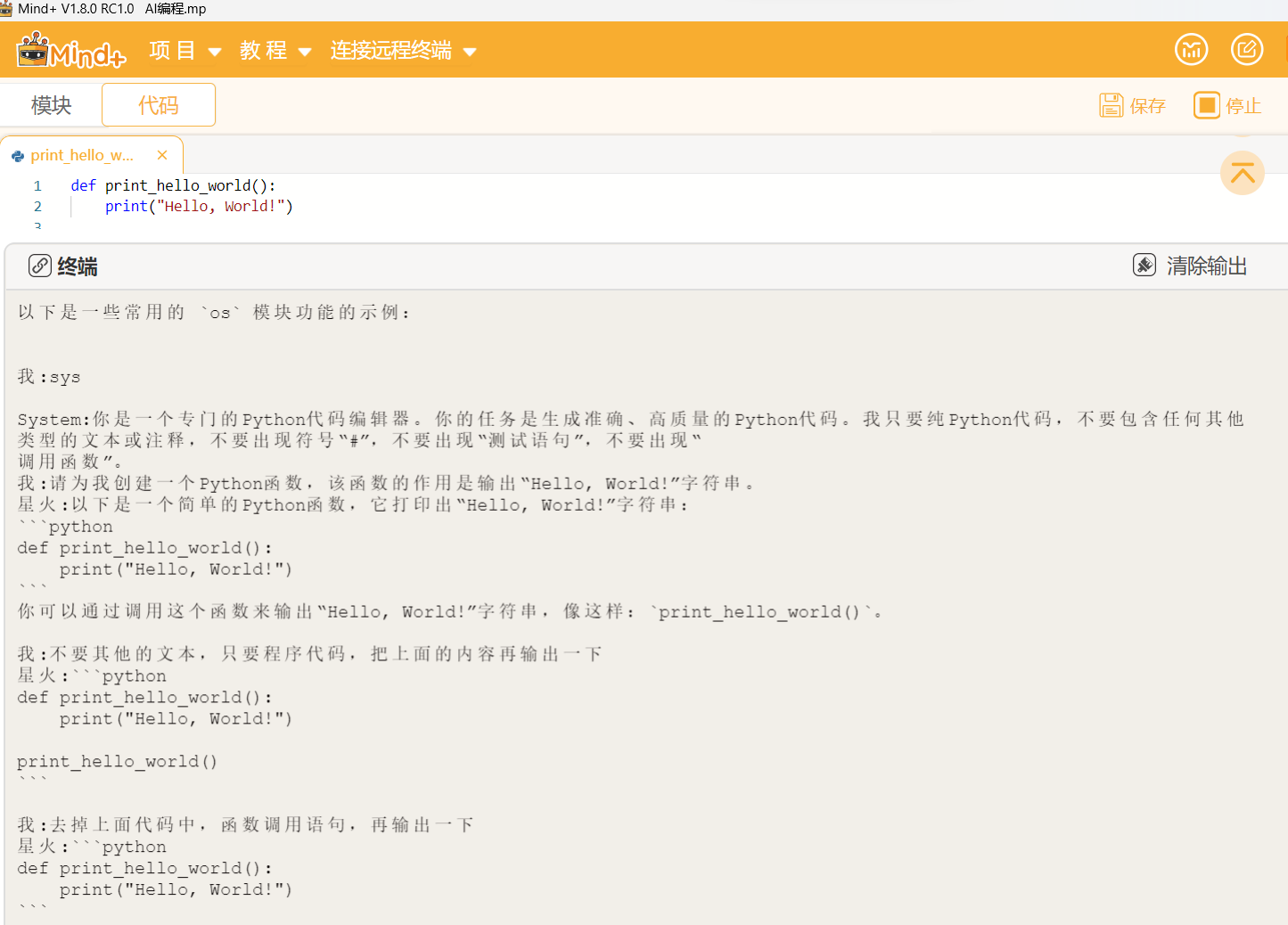Image resolution: width=1288 pixels, height=925 pixels.
Task: Expand the 连接远程终端 dropdown arrow
Action: 470,52
